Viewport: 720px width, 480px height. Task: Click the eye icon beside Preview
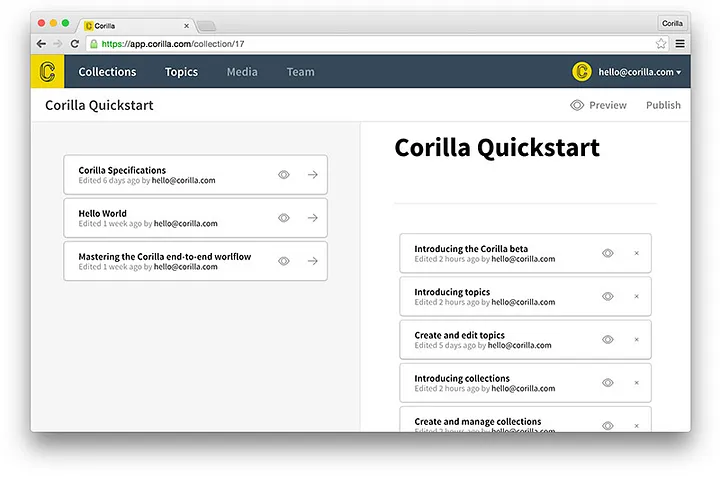point(577,105)
